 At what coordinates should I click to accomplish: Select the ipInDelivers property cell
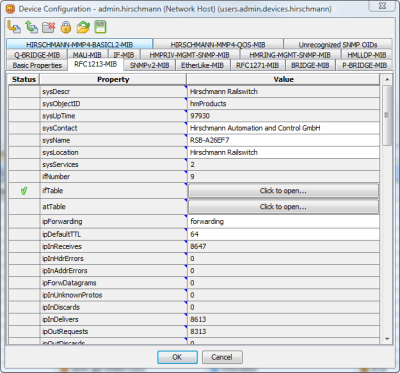[x=113, y=319]
